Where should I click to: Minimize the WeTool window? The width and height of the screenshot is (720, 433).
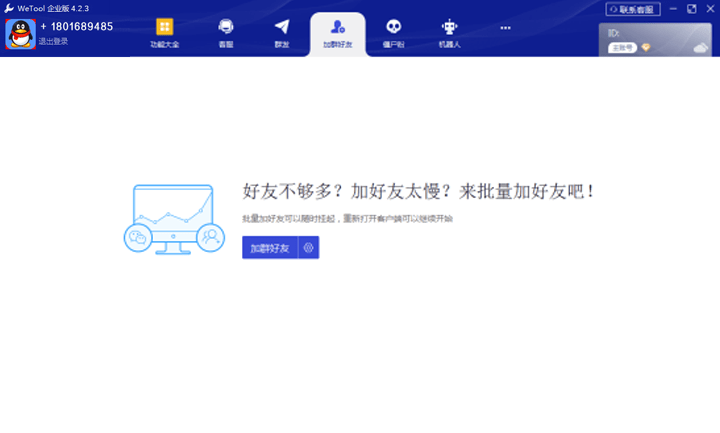[673, 9]
